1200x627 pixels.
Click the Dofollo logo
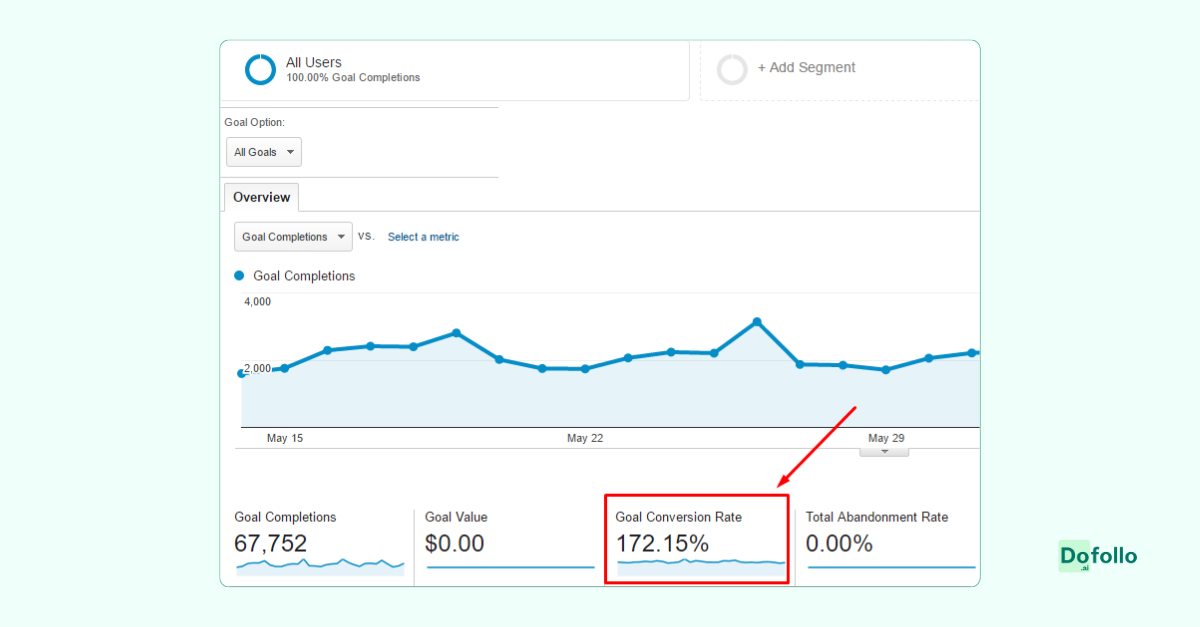[x=1097, y=556]
